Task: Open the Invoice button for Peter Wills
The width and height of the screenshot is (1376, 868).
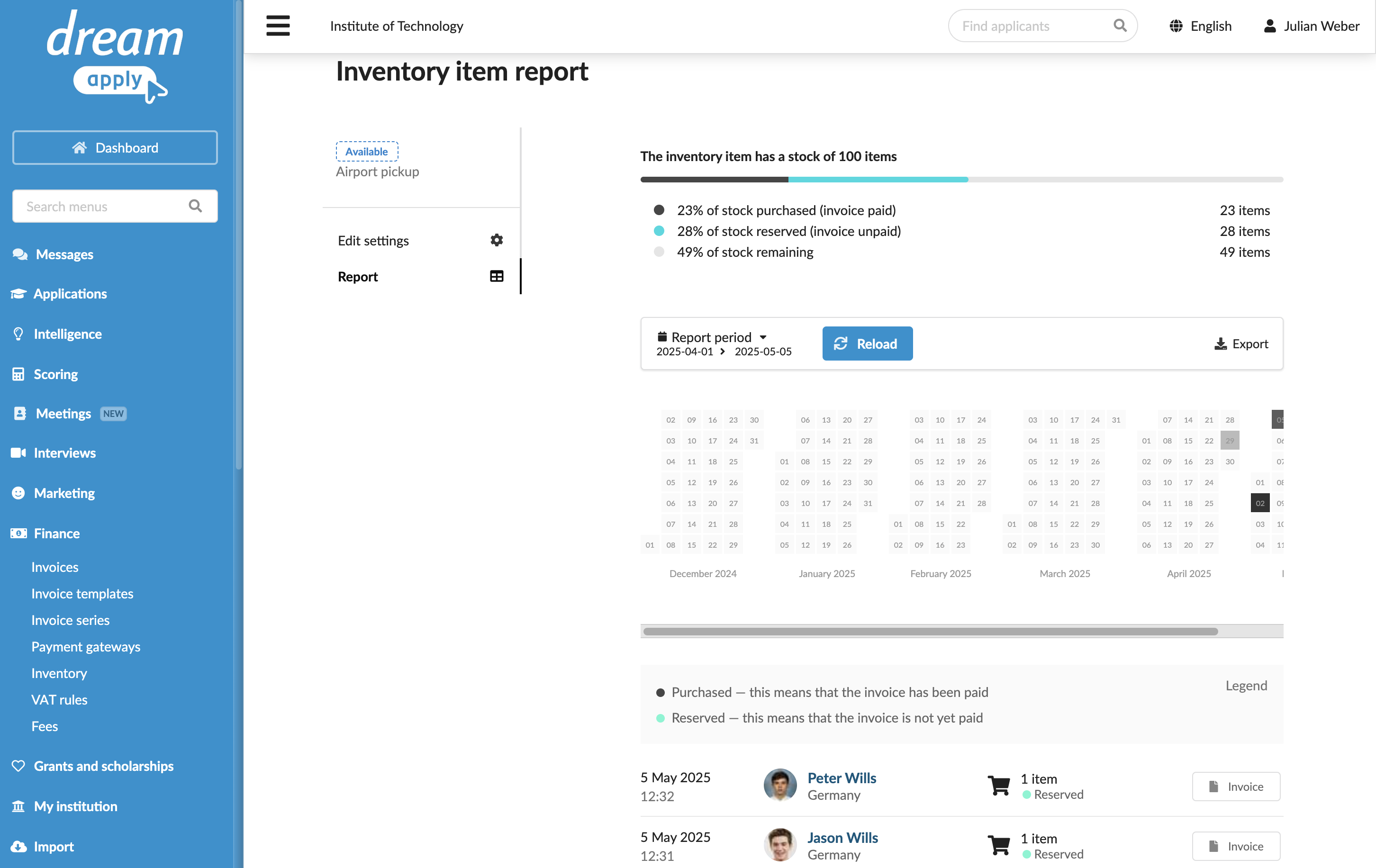Action: (1236, 787)
